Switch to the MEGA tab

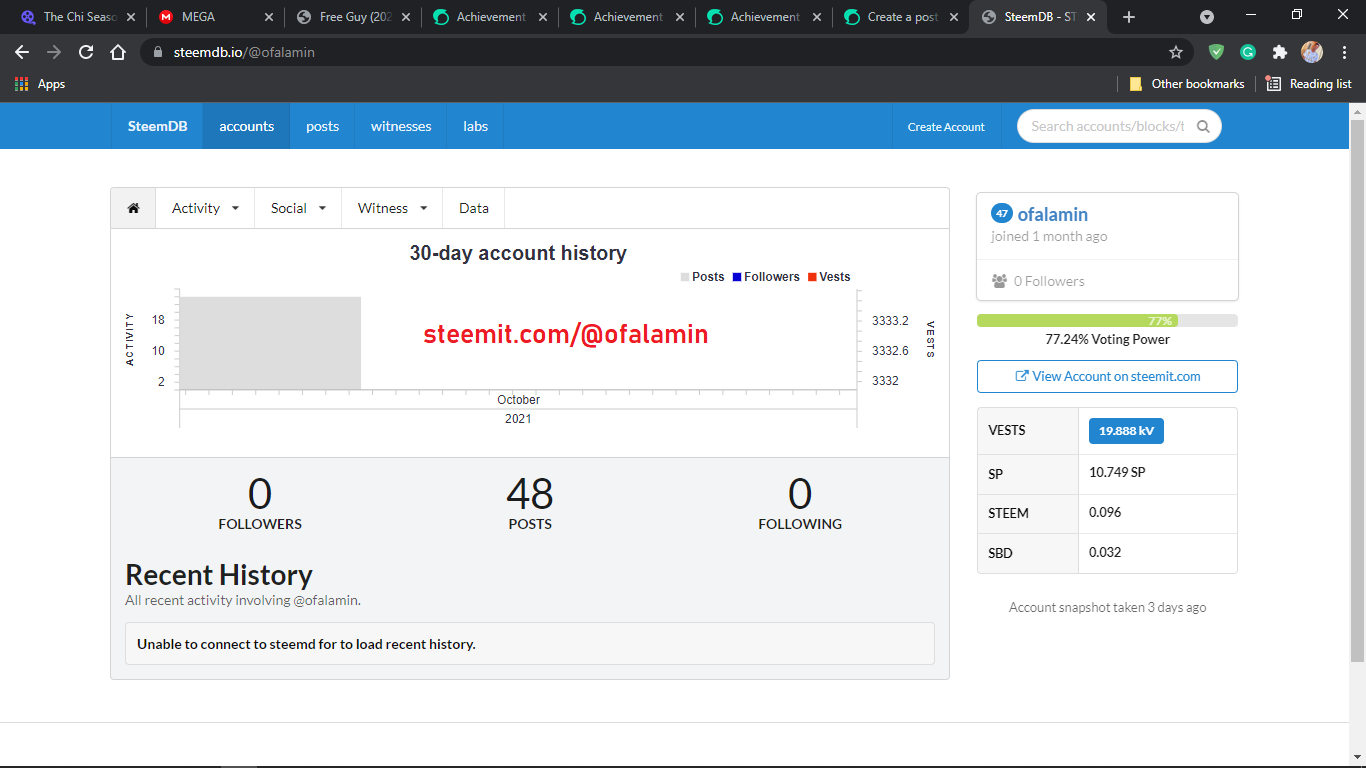215,17
